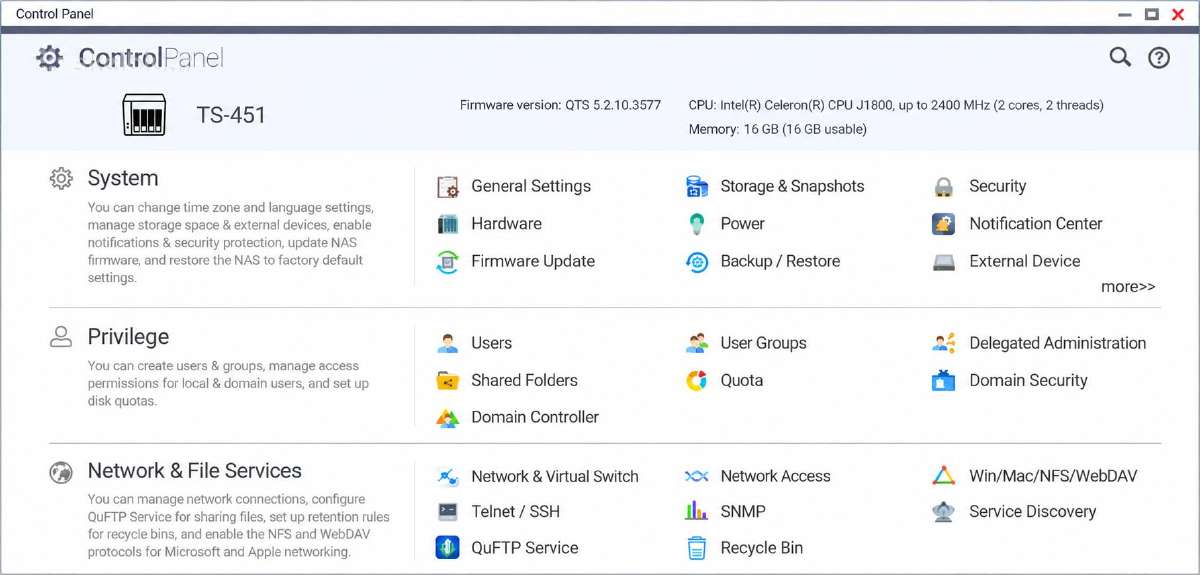Open the Service Discovery icon
The height and width of the screenshot is (575, 1200).
(x=944, y=512)
